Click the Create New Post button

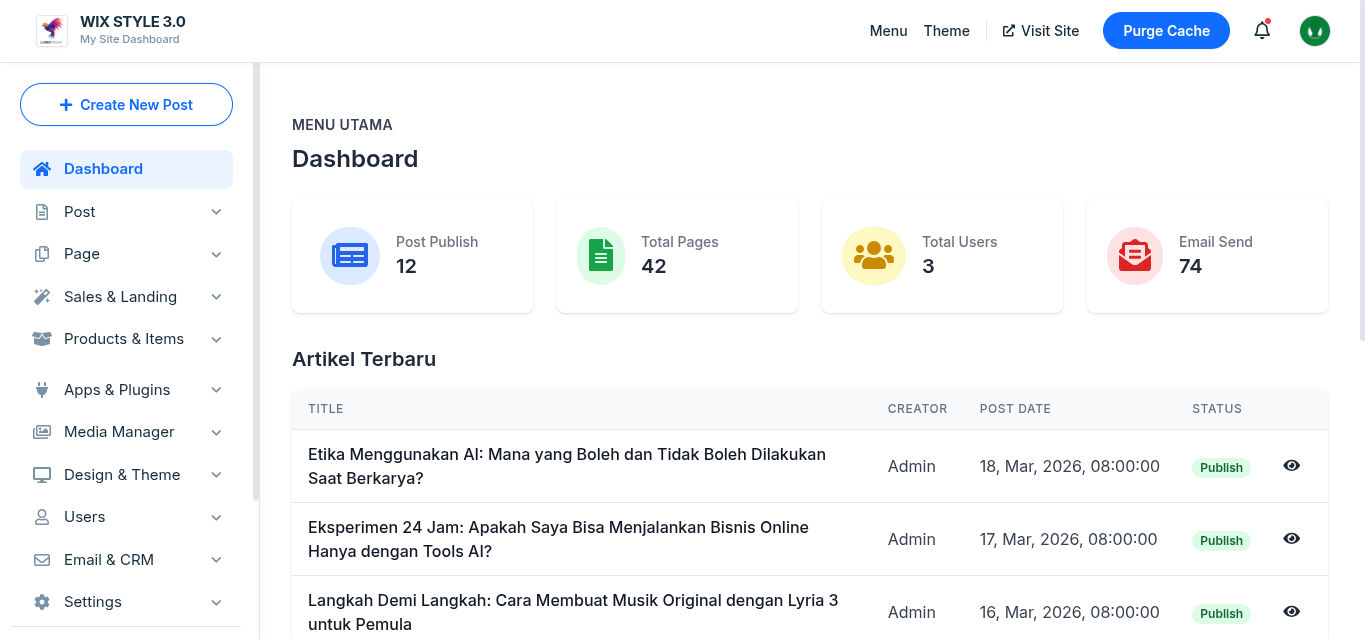pos(126,105)
